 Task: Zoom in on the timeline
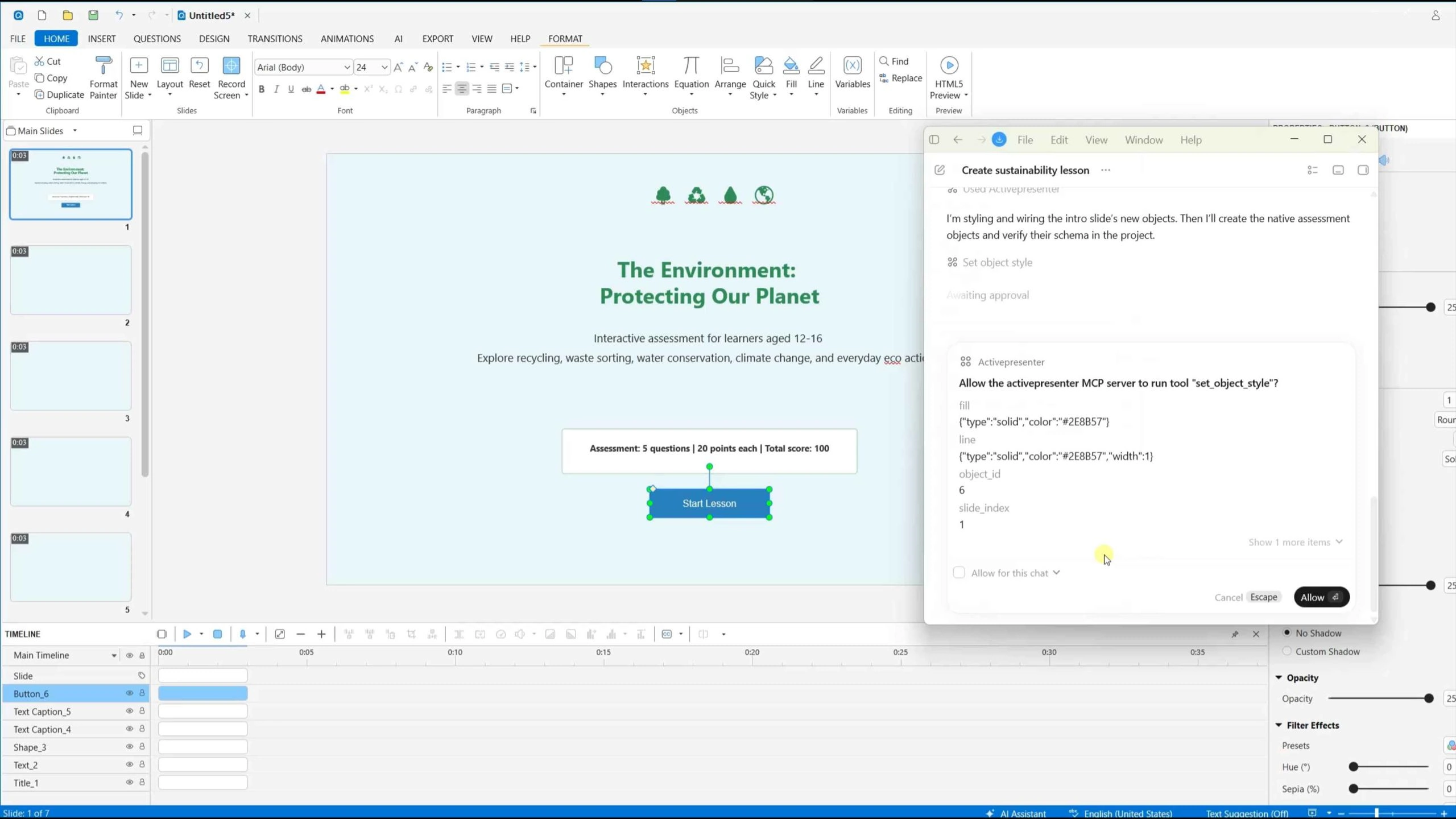click(x=321, y=634)
